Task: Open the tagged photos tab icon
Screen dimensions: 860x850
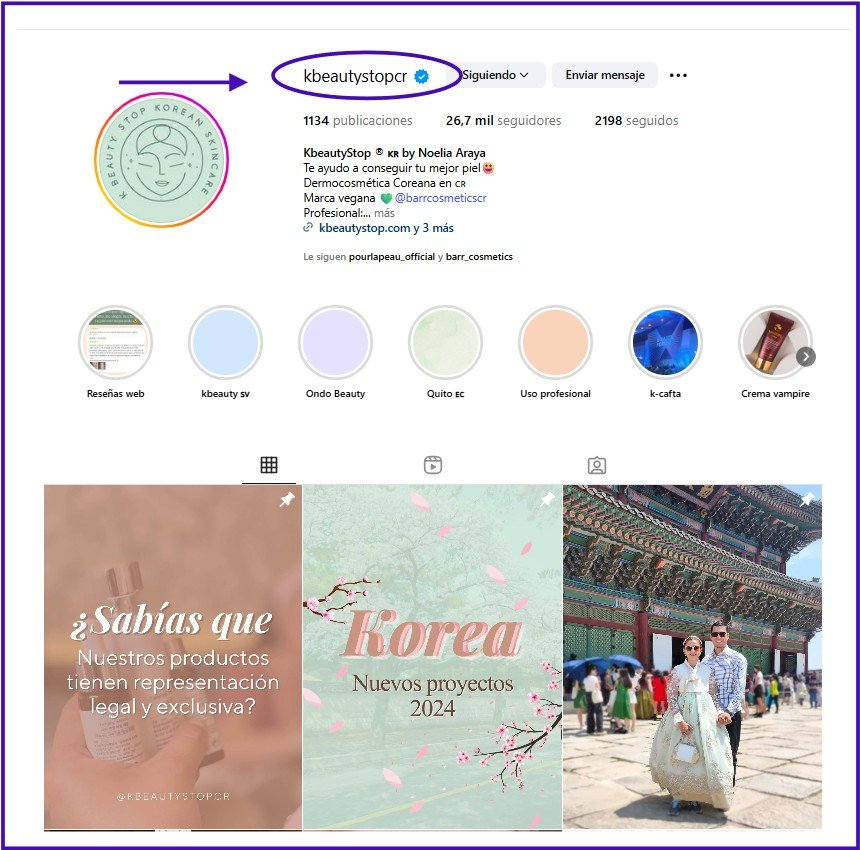Action: tap(597, 465)
